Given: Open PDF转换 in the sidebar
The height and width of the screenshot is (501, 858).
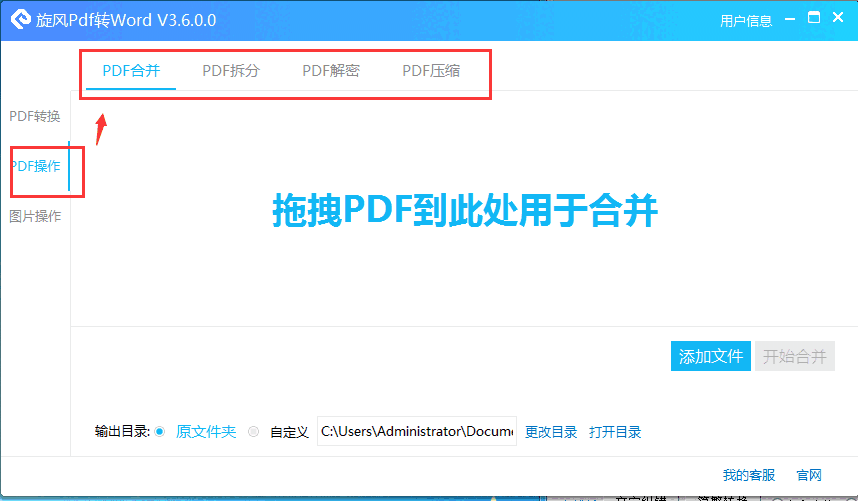Looking at the screenshot, I should coord(35,116).
